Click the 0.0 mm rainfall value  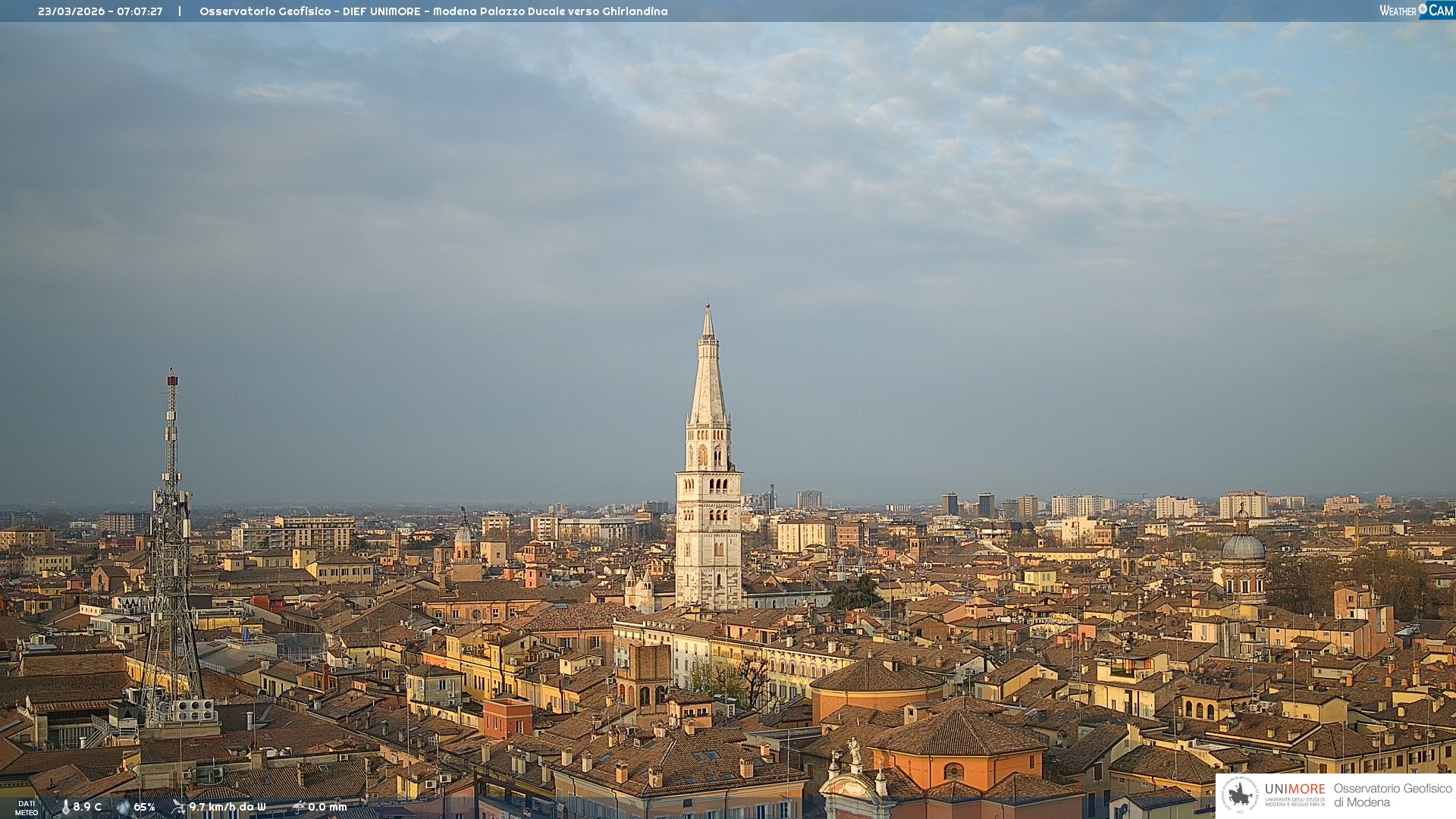[x=327, y=807]
